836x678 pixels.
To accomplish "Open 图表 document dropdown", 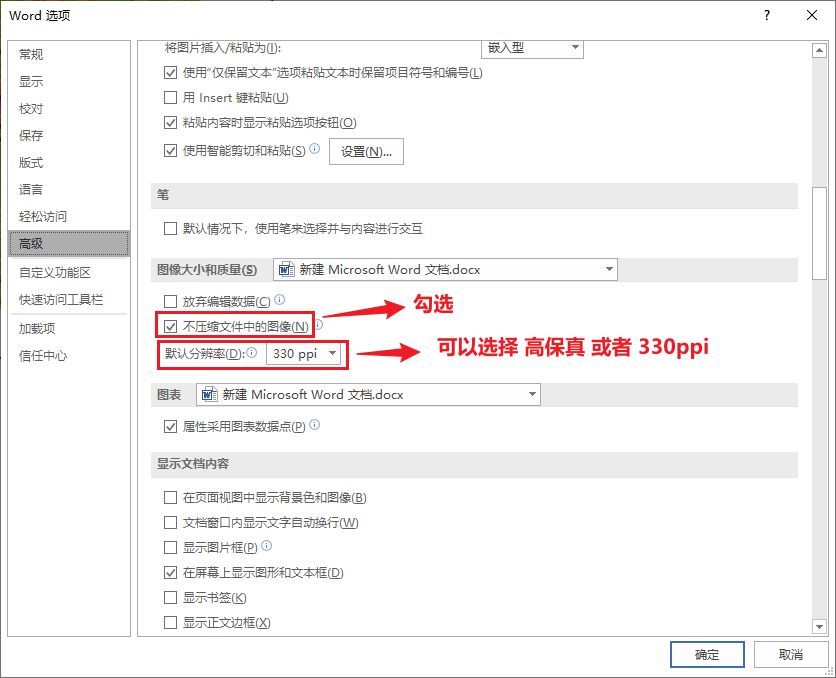I will tap(368, 394).
